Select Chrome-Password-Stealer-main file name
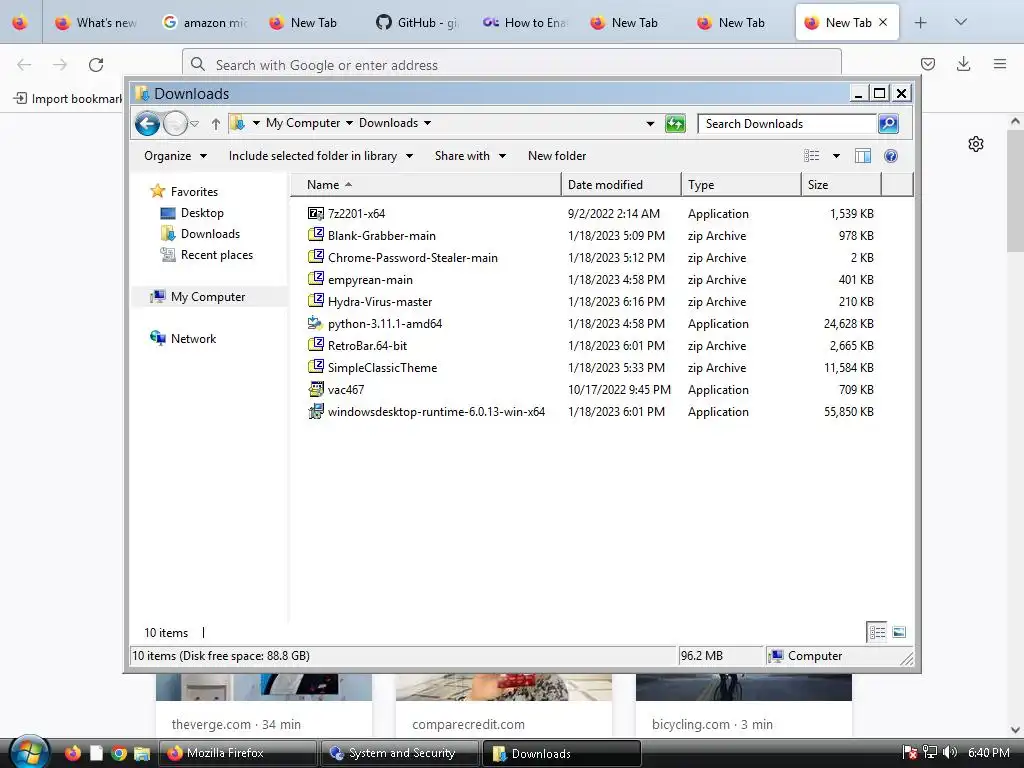This screenshot has width=1024, height=768. (413, 257)
